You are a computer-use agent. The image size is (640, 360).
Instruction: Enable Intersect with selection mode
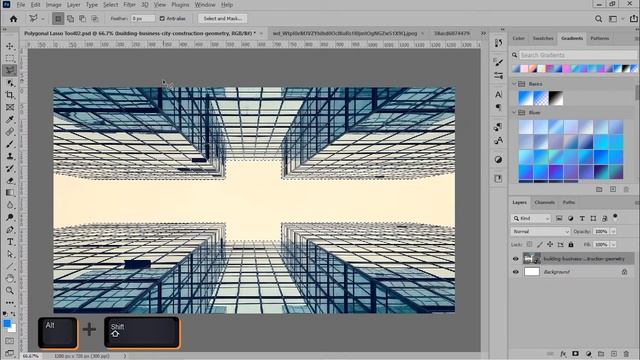[95, 19]
